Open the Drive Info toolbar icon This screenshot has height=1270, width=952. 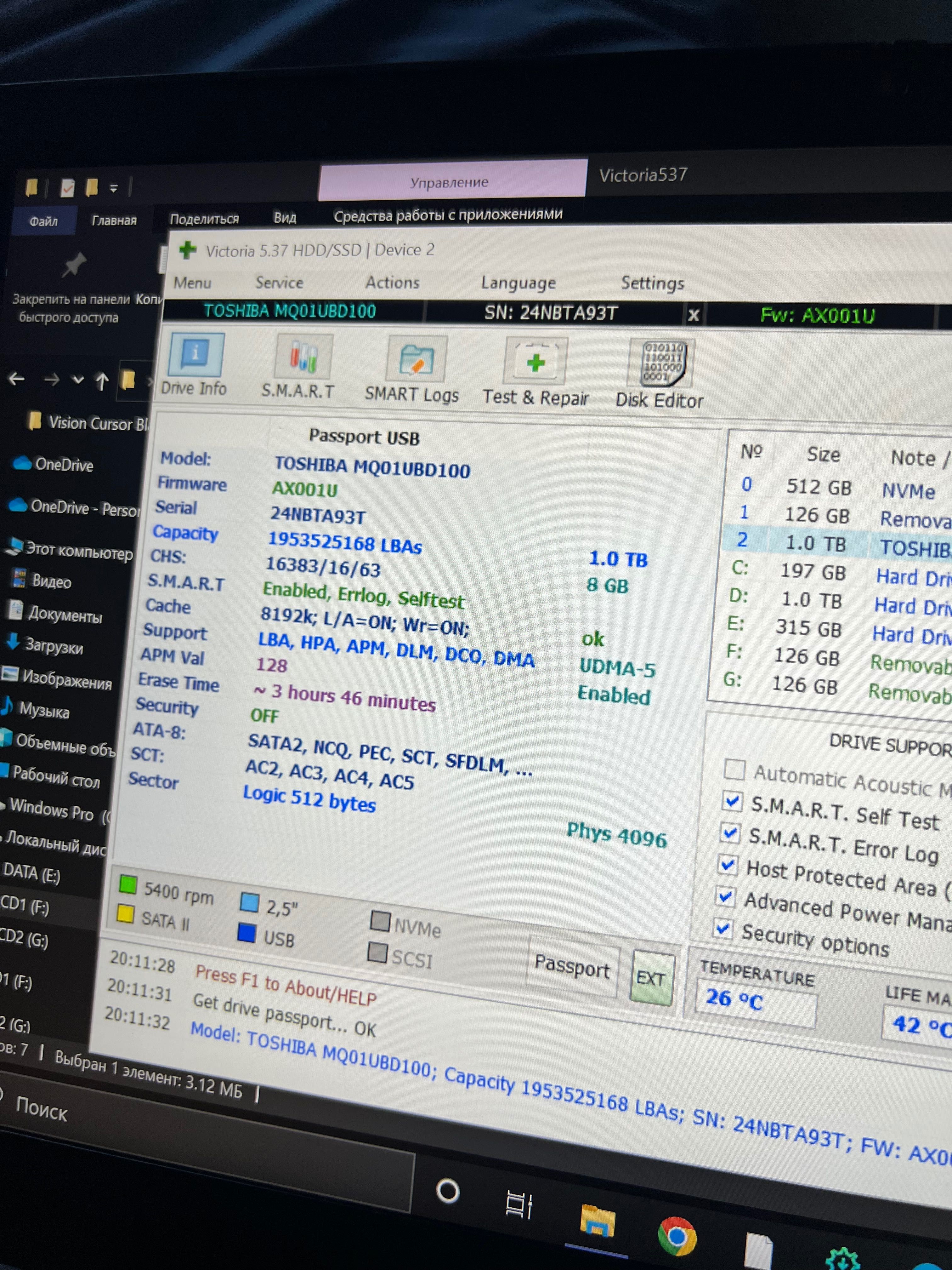(x=196, y=354)
